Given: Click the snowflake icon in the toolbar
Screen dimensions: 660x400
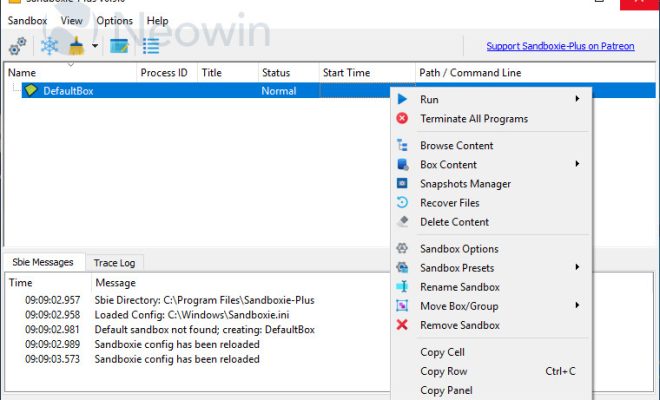Looking at the screenshot, I should tap(50, 46).
